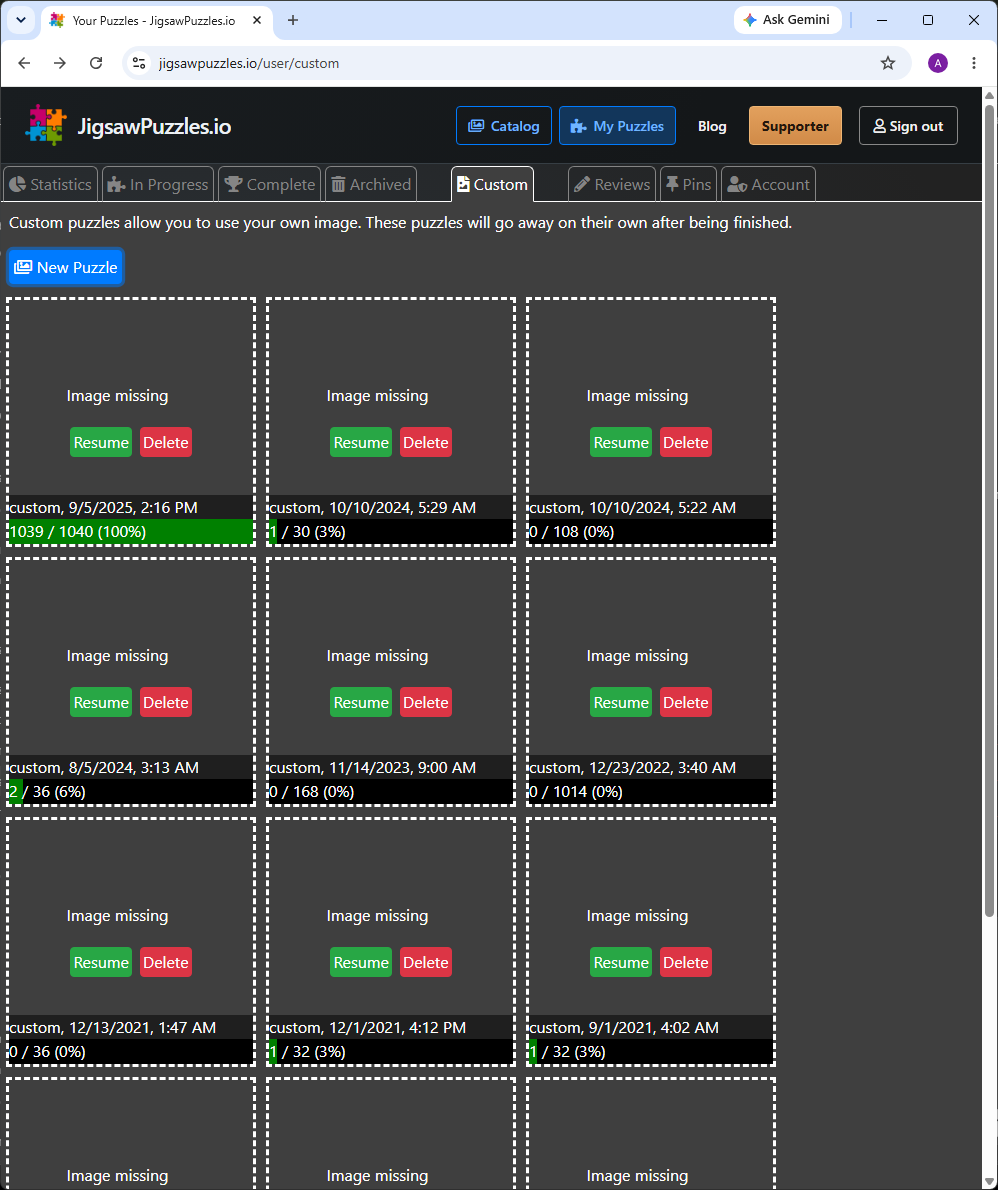The image size is (998, 1190).
Task: Click the 2 / 36 progress bar
Action: [x=131, y=792]
